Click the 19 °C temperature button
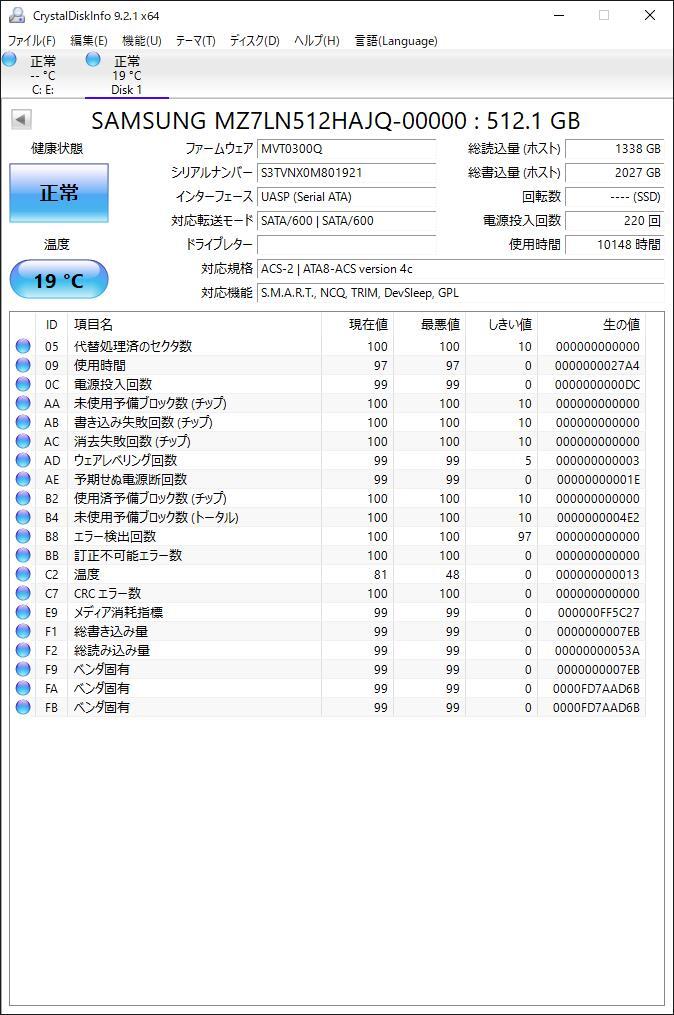The width and height of the screenshot is (674, 1015). (x=59, y=280)
